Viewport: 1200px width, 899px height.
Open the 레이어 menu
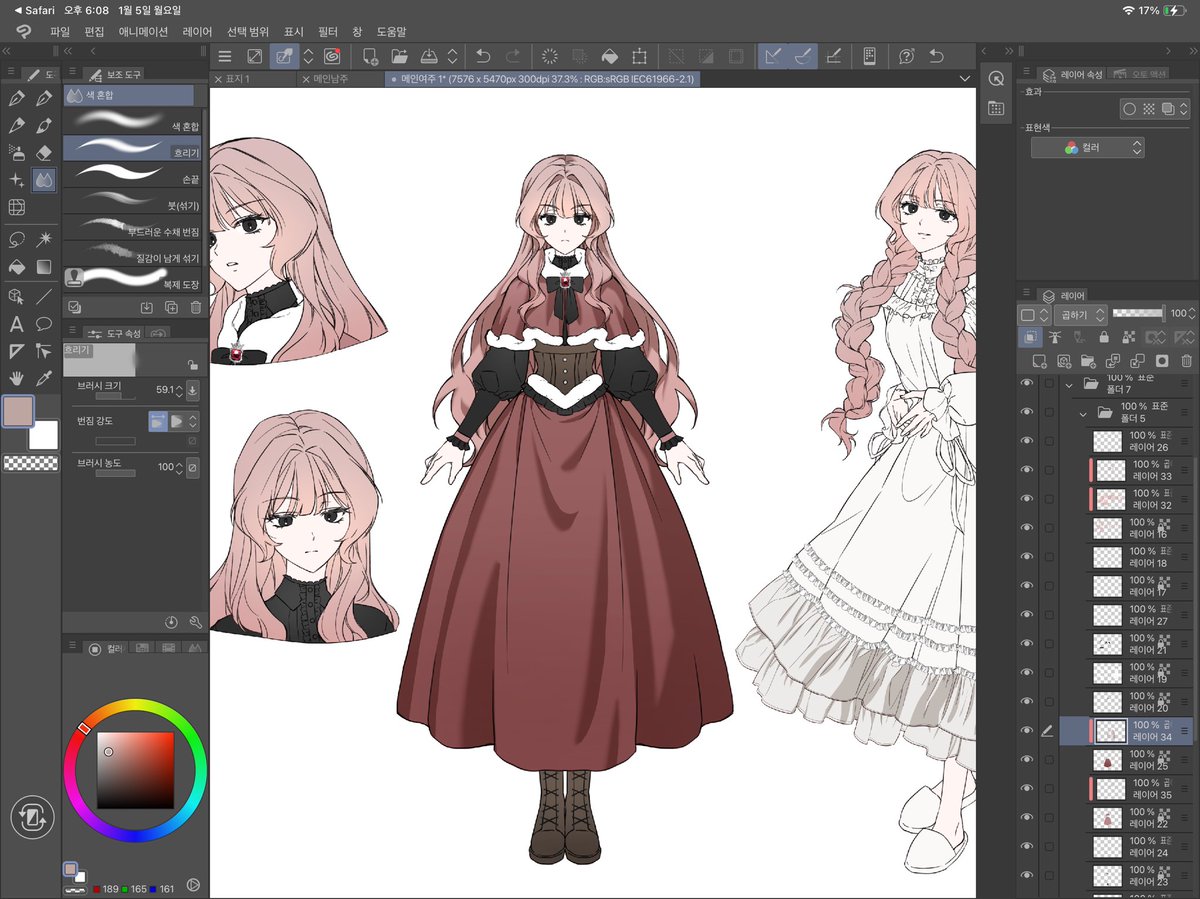[x=197, y=31]
